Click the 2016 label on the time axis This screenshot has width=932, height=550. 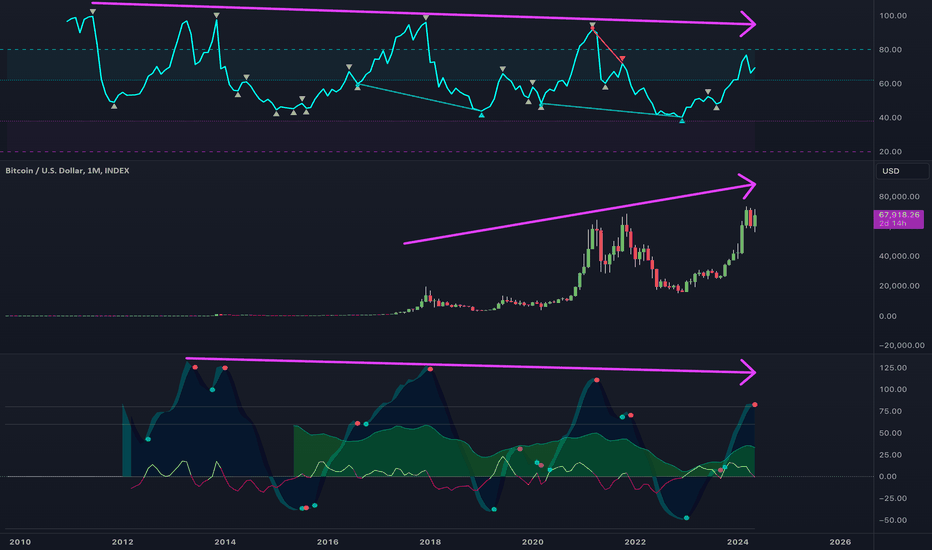click(328, 542)
